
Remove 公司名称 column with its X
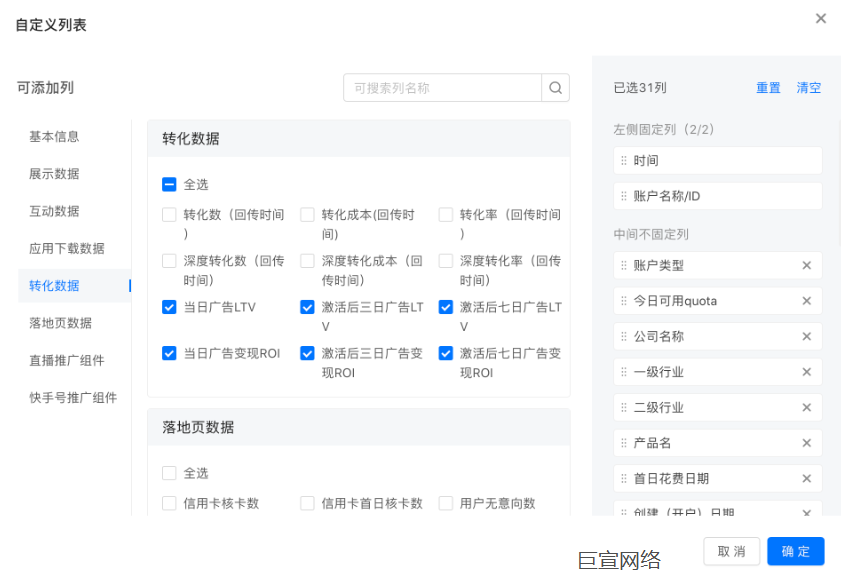(x=806, y=336)
